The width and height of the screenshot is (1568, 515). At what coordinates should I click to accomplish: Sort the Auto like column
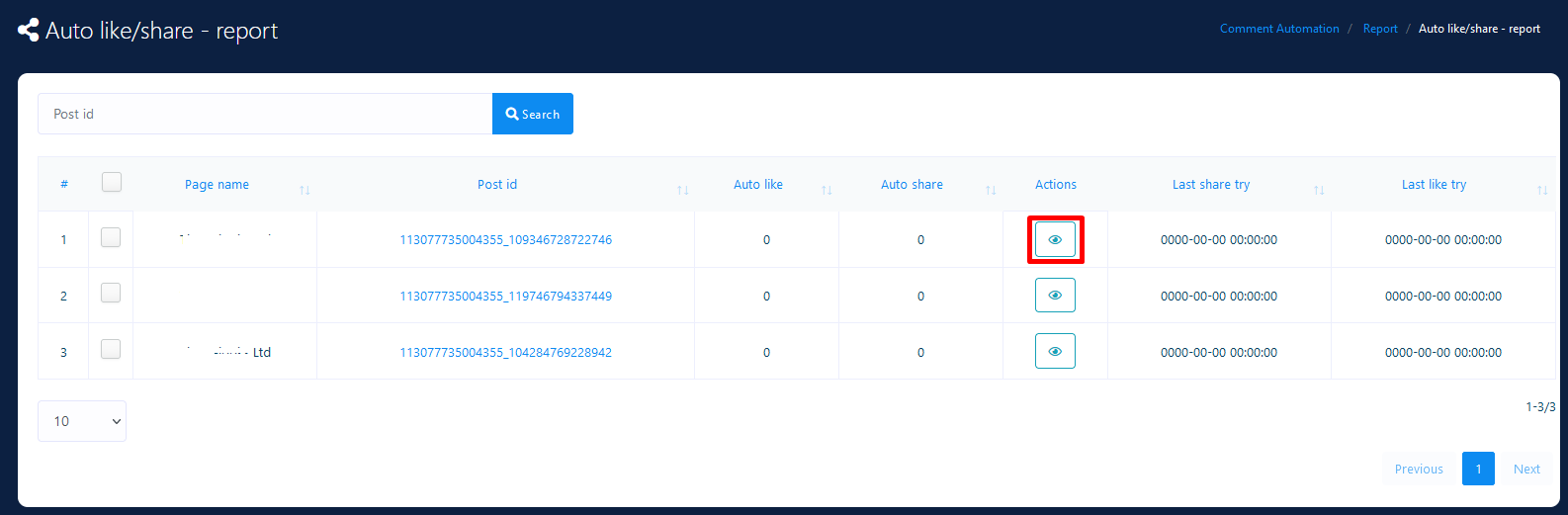(827, 190)
